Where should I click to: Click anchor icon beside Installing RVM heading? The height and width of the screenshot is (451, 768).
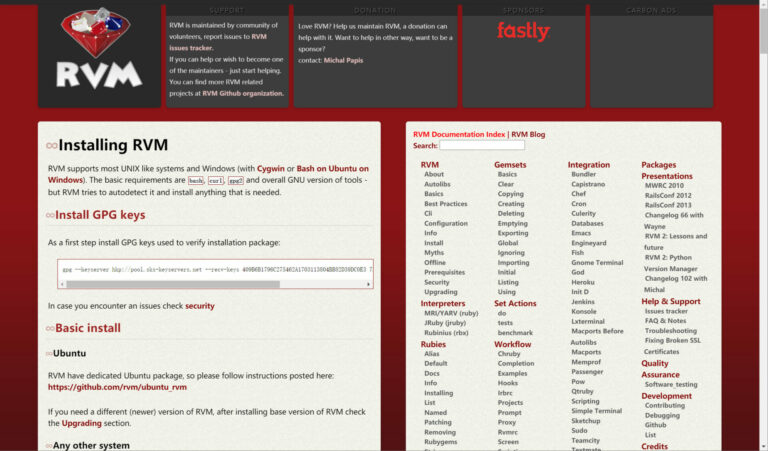click(x=51, y=145)
